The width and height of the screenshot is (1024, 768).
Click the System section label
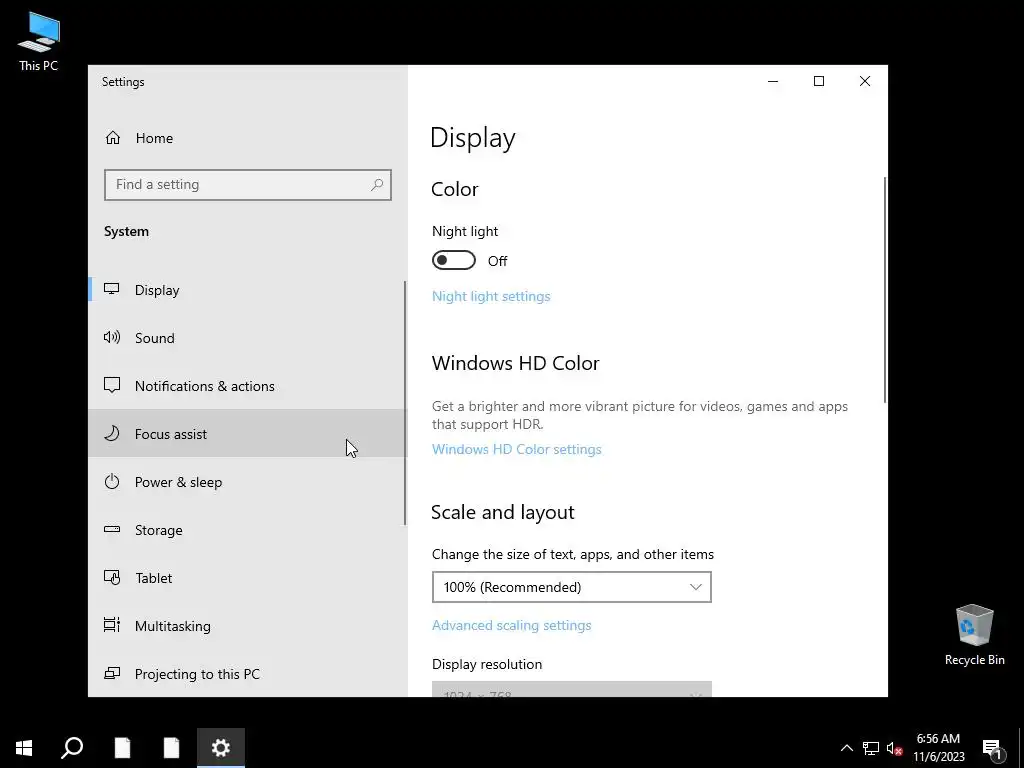tap(126, 231)
